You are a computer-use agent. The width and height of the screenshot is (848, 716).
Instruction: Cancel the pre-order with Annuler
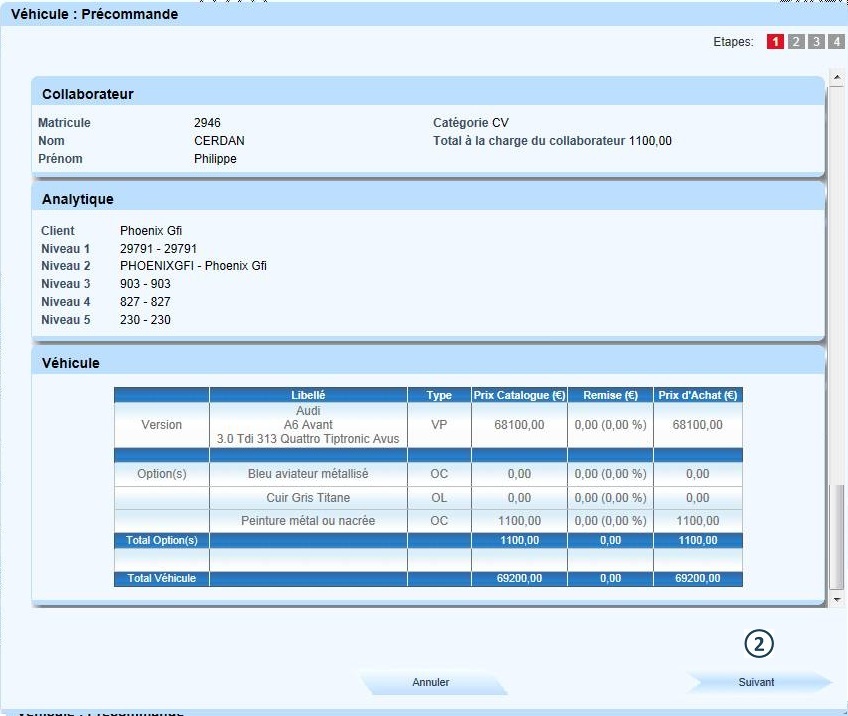[431, 683]
